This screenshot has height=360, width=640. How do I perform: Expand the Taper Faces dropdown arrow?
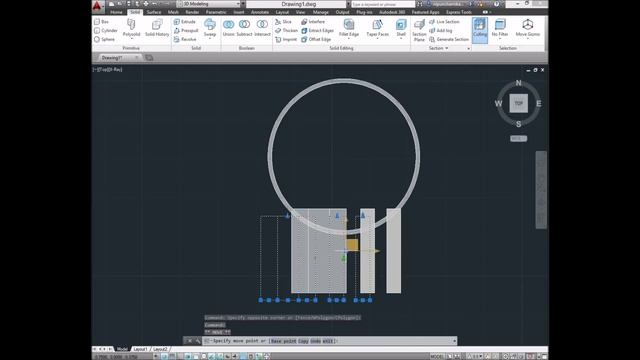pyautogui.click(x=378, y=39)
